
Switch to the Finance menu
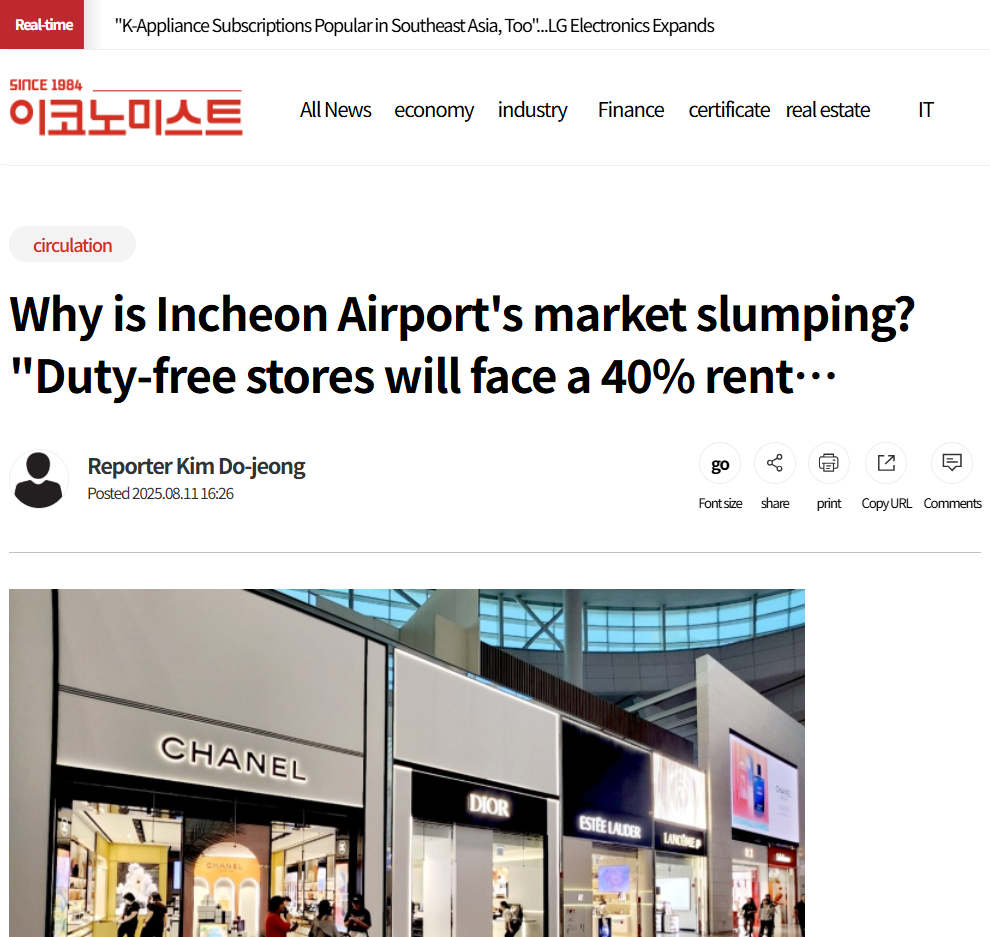[x=631, y=110]
